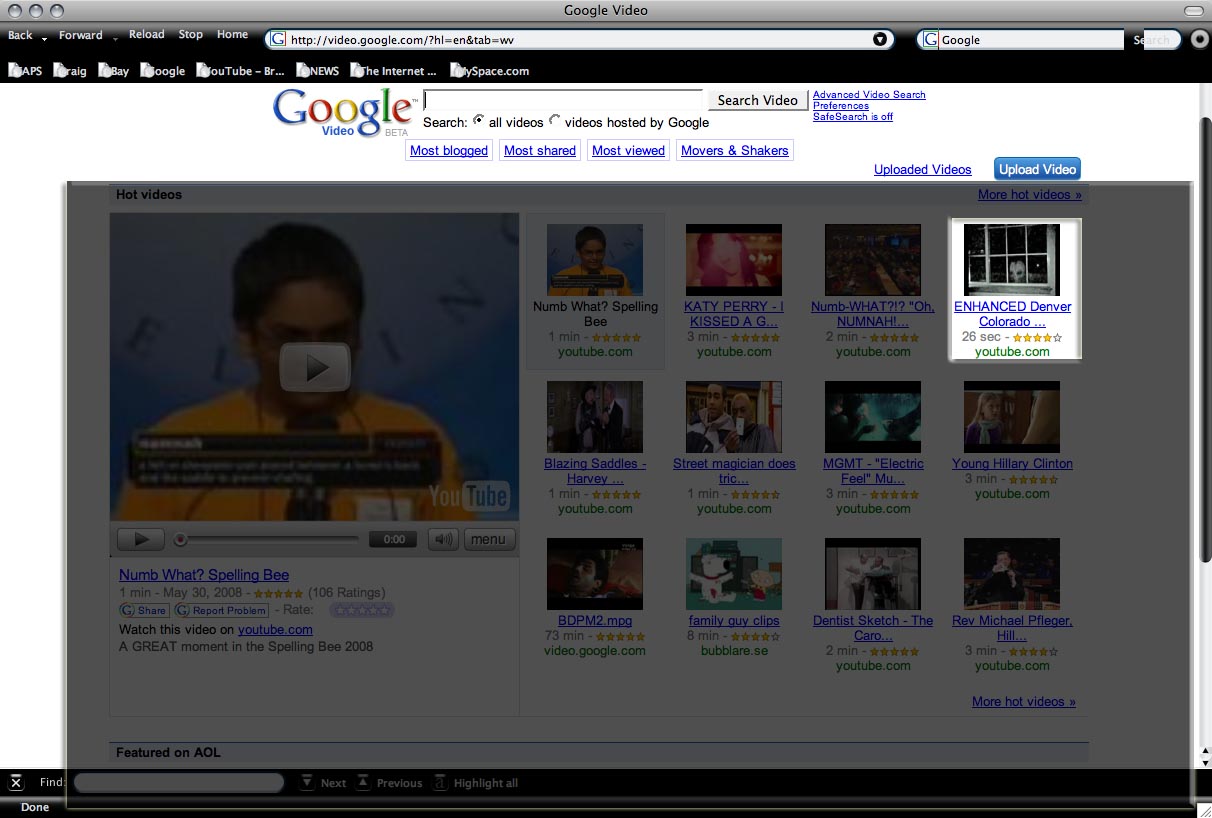The width and height of the screenshot is (1212, 818).
Task: Go Back in the browser toolbar
Action: pyautogui.click(x=20, y=35)
